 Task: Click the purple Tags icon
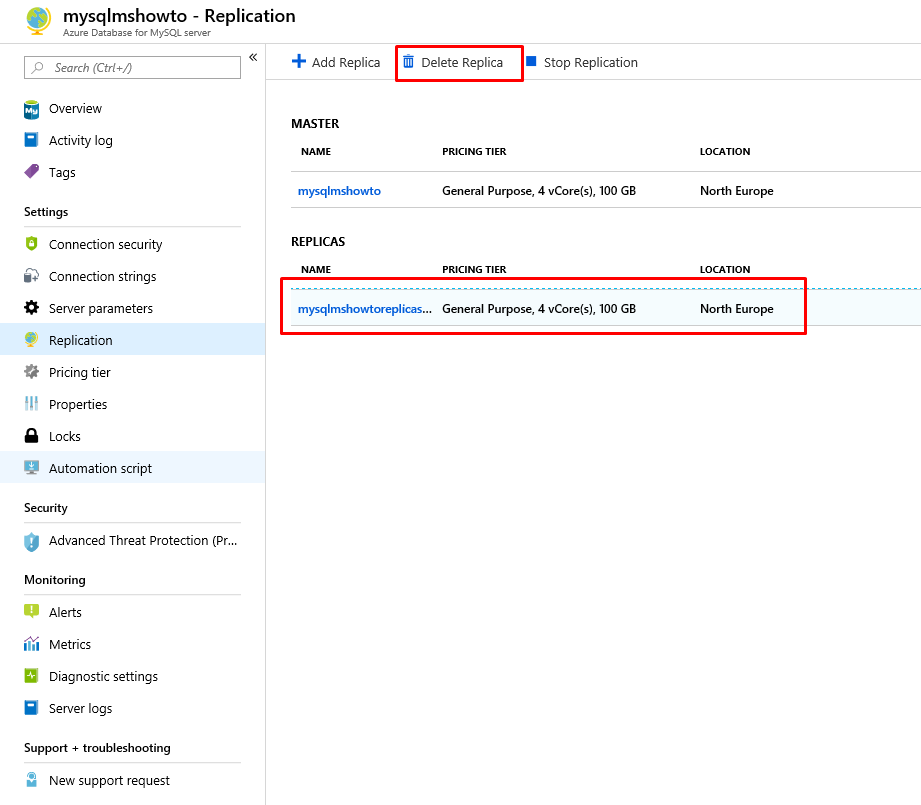click(x=31, y=171)
